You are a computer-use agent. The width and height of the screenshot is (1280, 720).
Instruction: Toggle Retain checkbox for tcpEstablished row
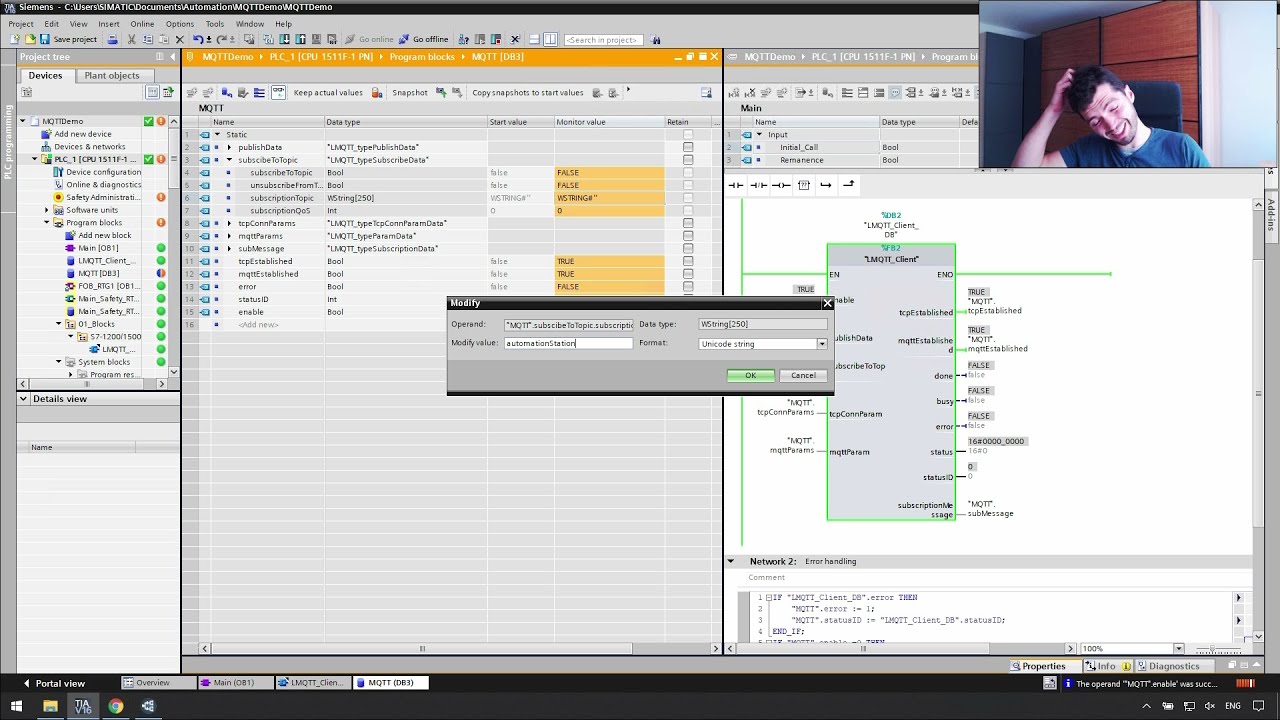coord(688,261)
